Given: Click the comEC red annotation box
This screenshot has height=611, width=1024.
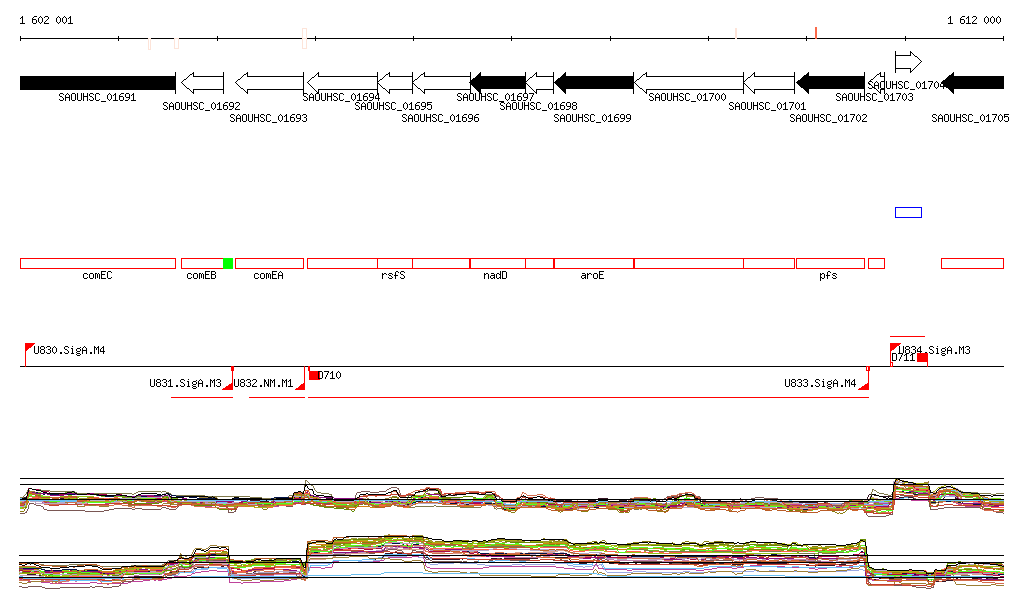Looking at the screenshot, I should [97, 263].
